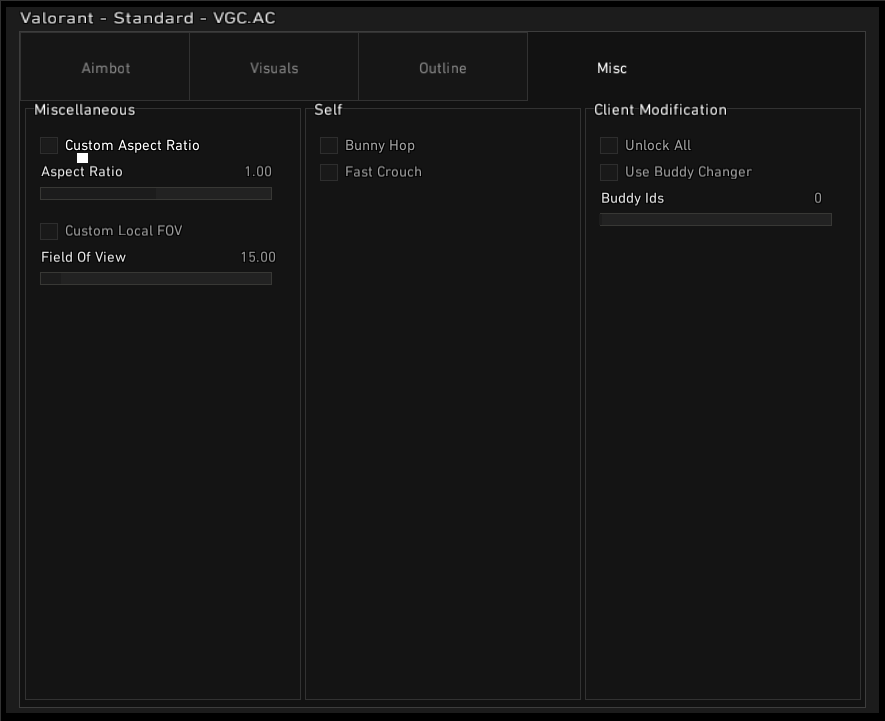This screenshot has width=885, height=721.
Task: Click the Field Of View value 15.00
Action: click(258, 257)
